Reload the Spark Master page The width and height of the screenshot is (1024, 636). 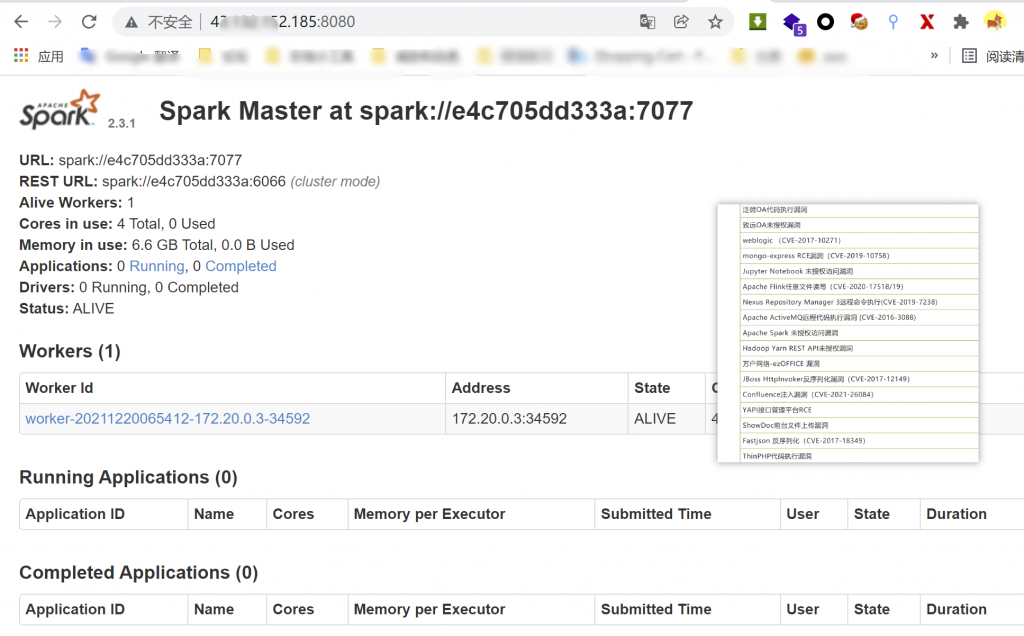click(x=89, y=22)
